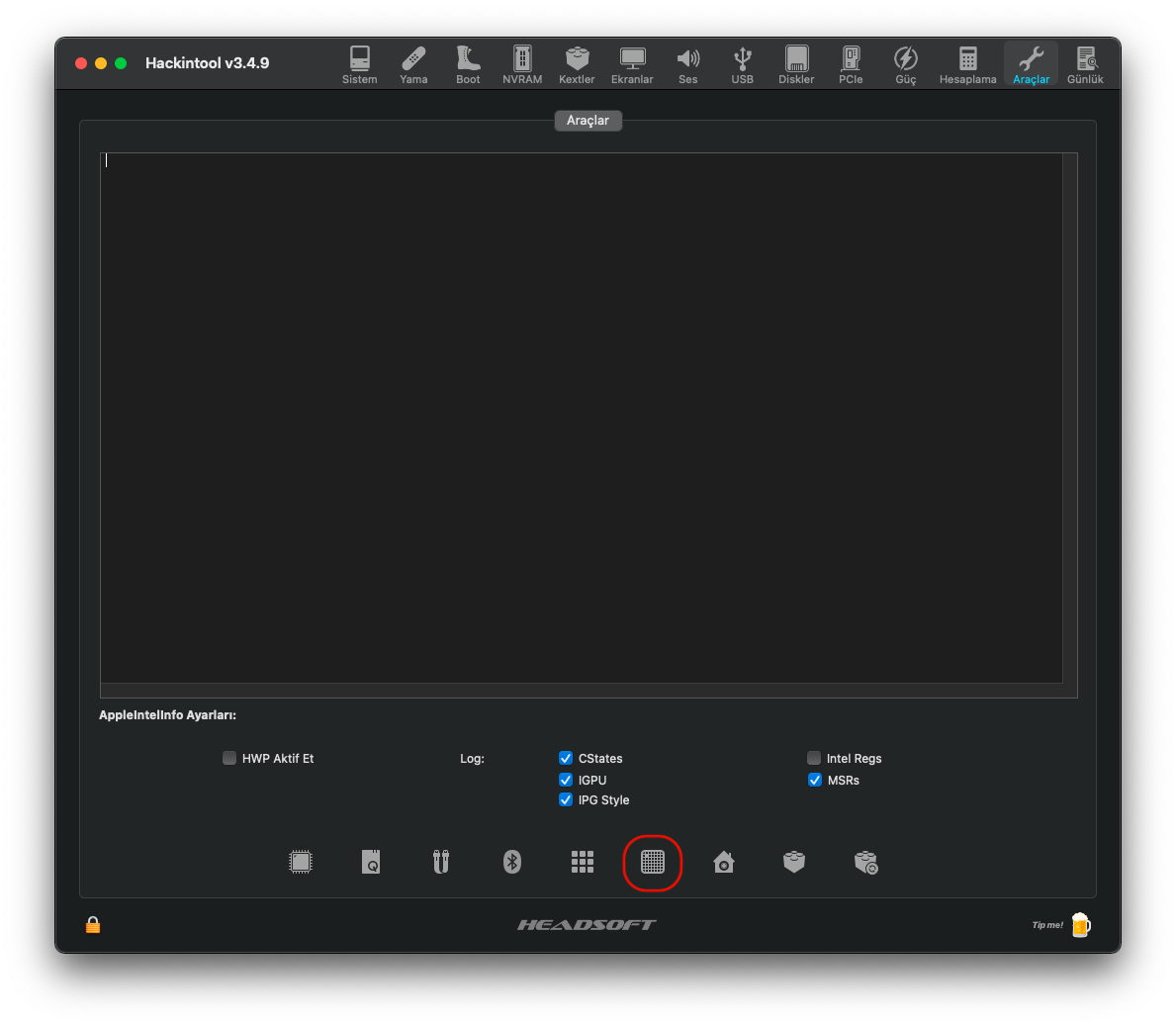Open the NVRAM tab in toolbar
The width and height of the screenshot is (1176, 1026).
click(x=522, y=64)
